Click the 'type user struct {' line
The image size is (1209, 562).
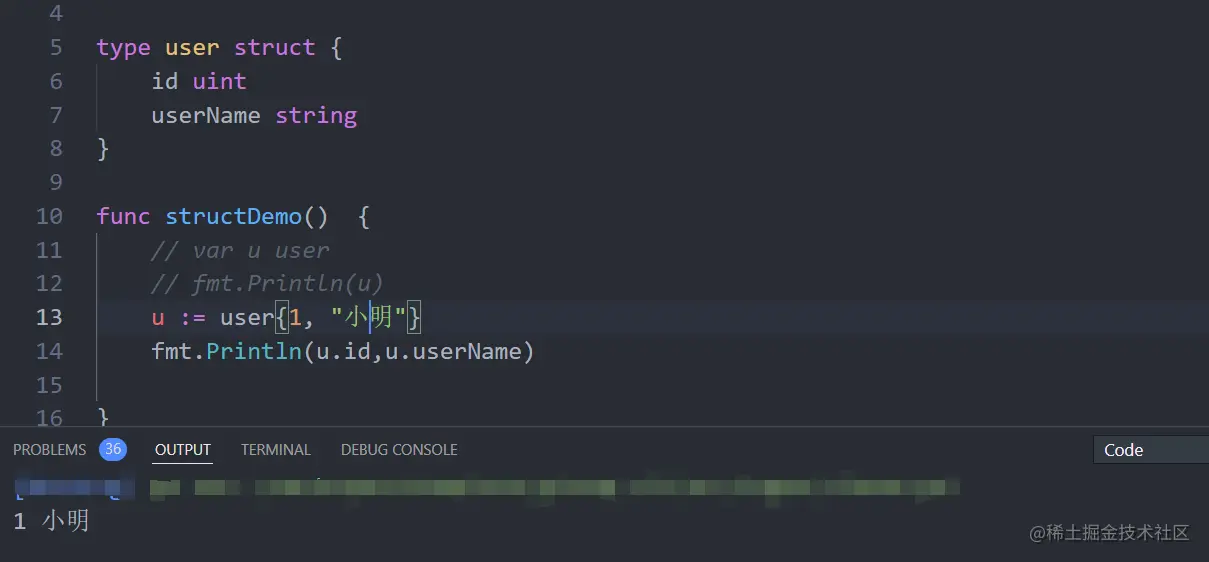220,47
